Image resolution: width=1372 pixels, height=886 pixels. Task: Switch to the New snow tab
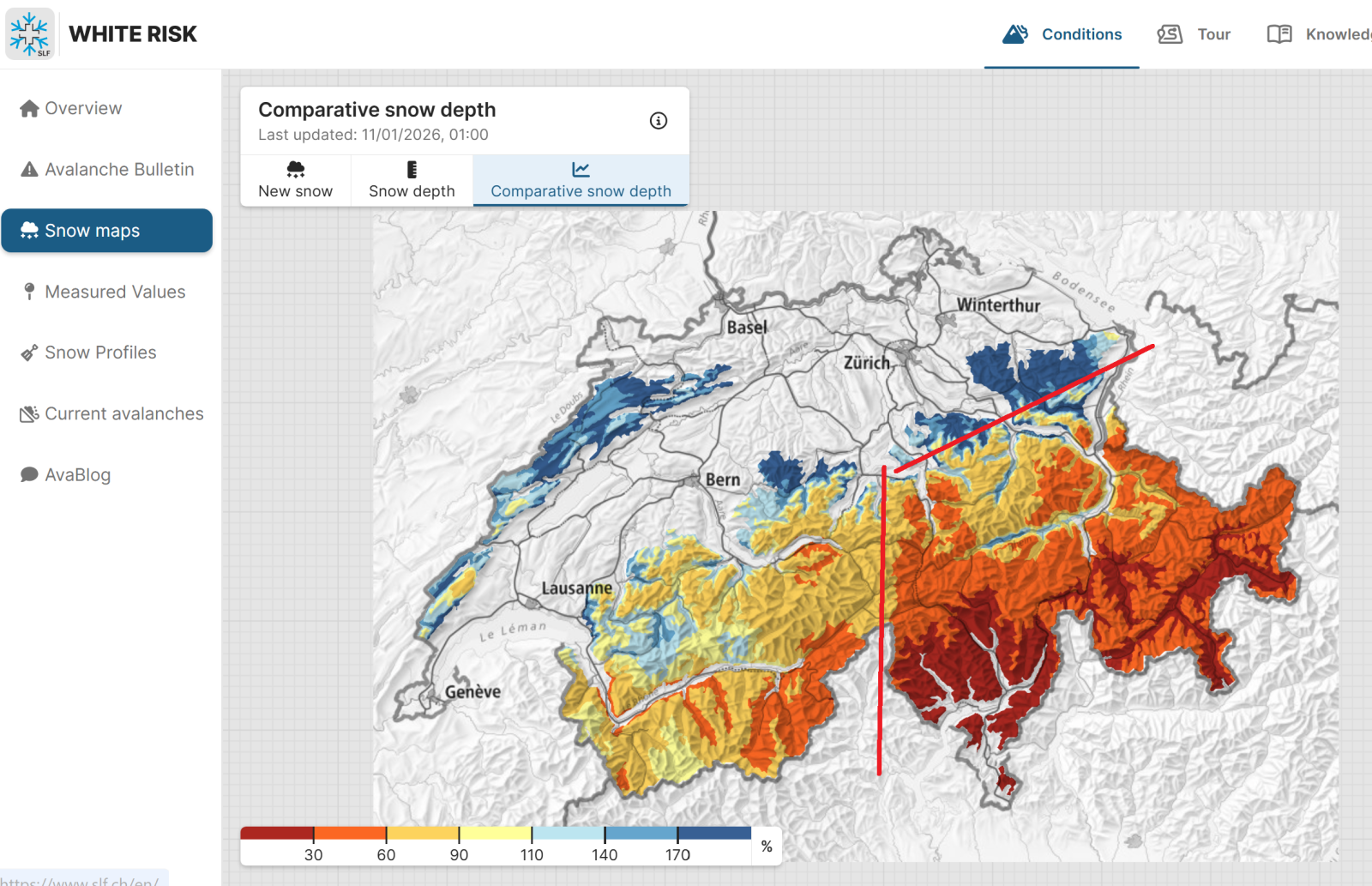click(x=296, y=190)
